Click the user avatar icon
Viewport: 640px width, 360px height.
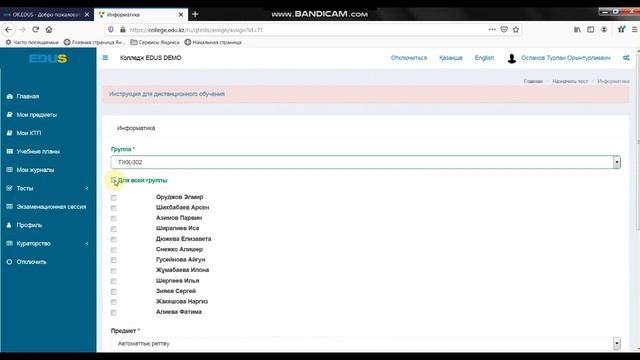(x=511, y=58)
